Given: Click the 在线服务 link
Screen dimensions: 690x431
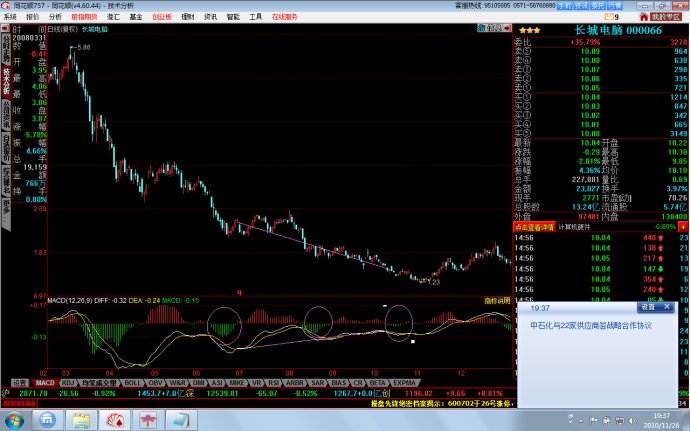Looking at the screenshot, I should coord(285,17).
